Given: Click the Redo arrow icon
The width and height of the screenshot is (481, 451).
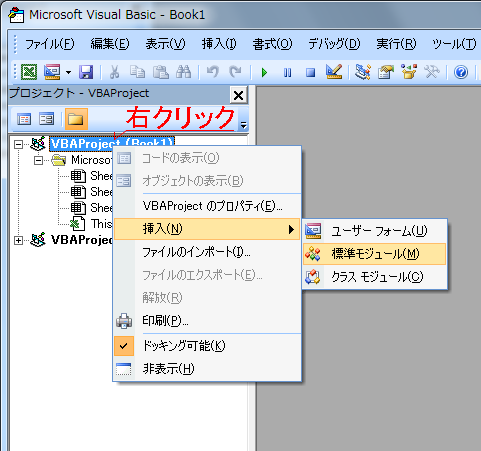Looking at the screenshot, I should 235,72.
